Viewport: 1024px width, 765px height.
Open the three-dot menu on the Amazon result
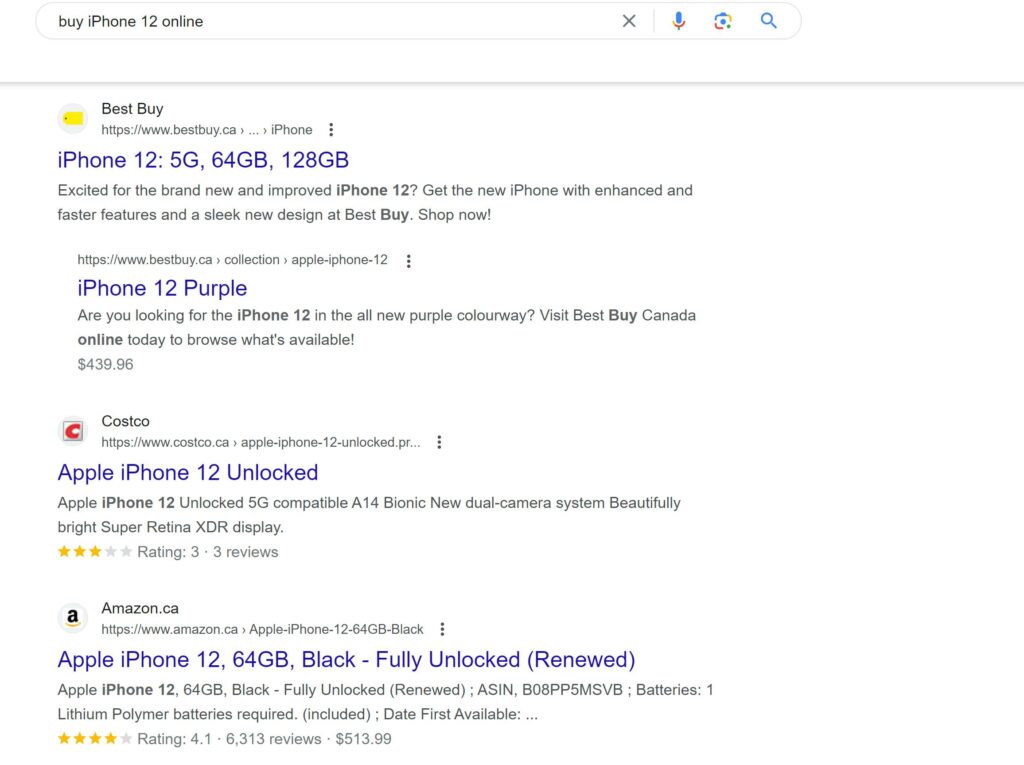click(443, 629)
